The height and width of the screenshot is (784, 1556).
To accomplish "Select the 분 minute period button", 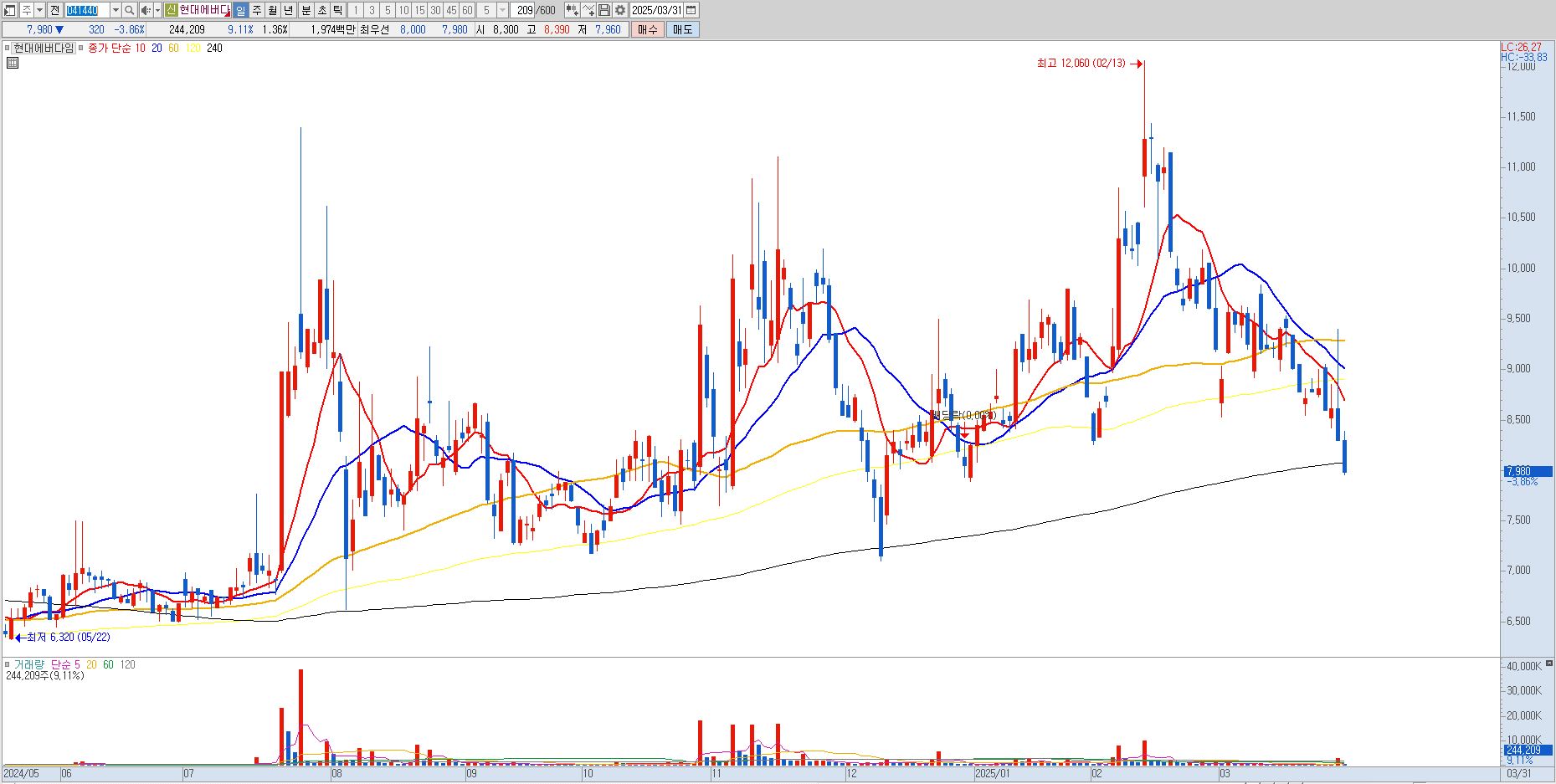I will pyautogui.click(x=306, y=10).
